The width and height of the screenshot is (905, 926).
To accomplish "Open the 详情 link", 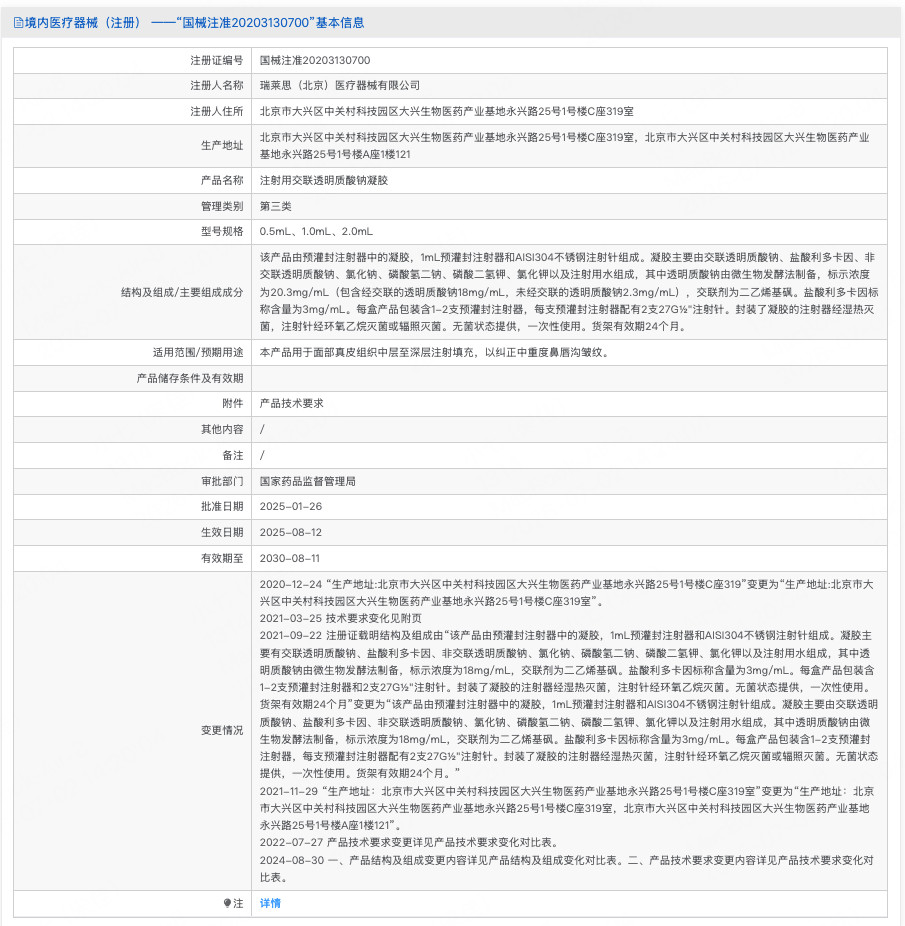I will click(x=271, y=903).
